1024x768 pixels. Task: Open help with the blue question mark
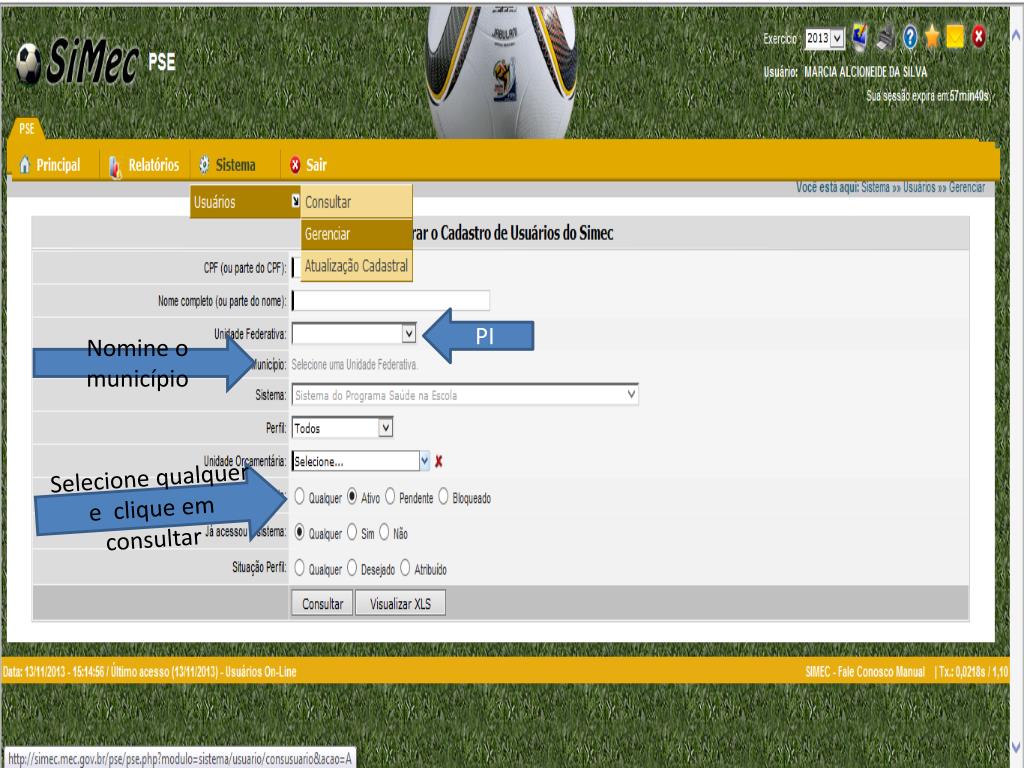pyautogui.click(x=910, y=37)
